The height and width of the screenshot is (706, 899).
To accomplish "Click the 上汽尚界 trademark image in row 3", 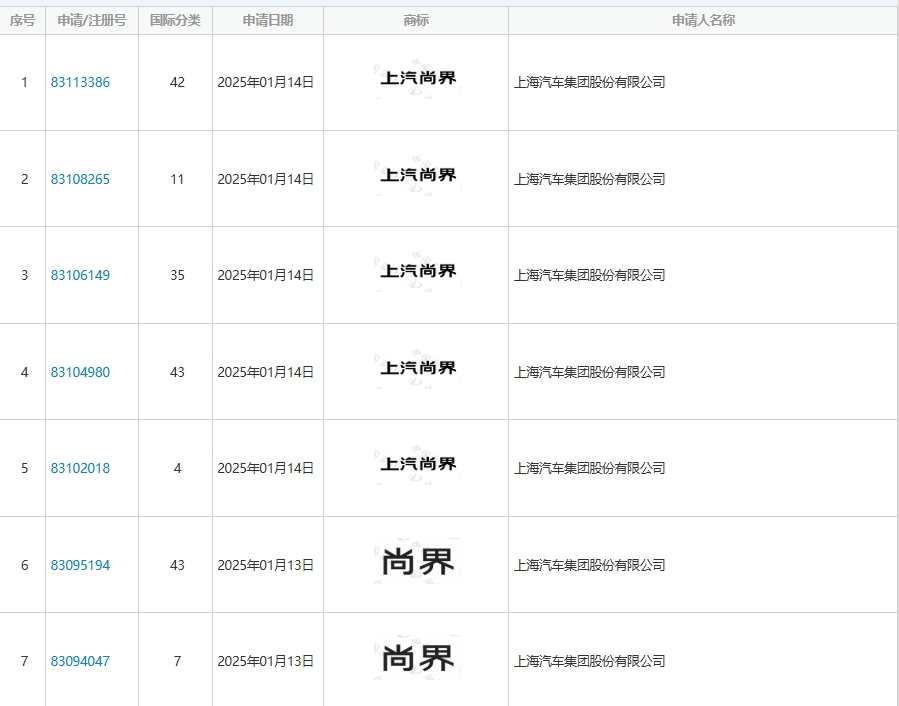I will pos(417,271).
